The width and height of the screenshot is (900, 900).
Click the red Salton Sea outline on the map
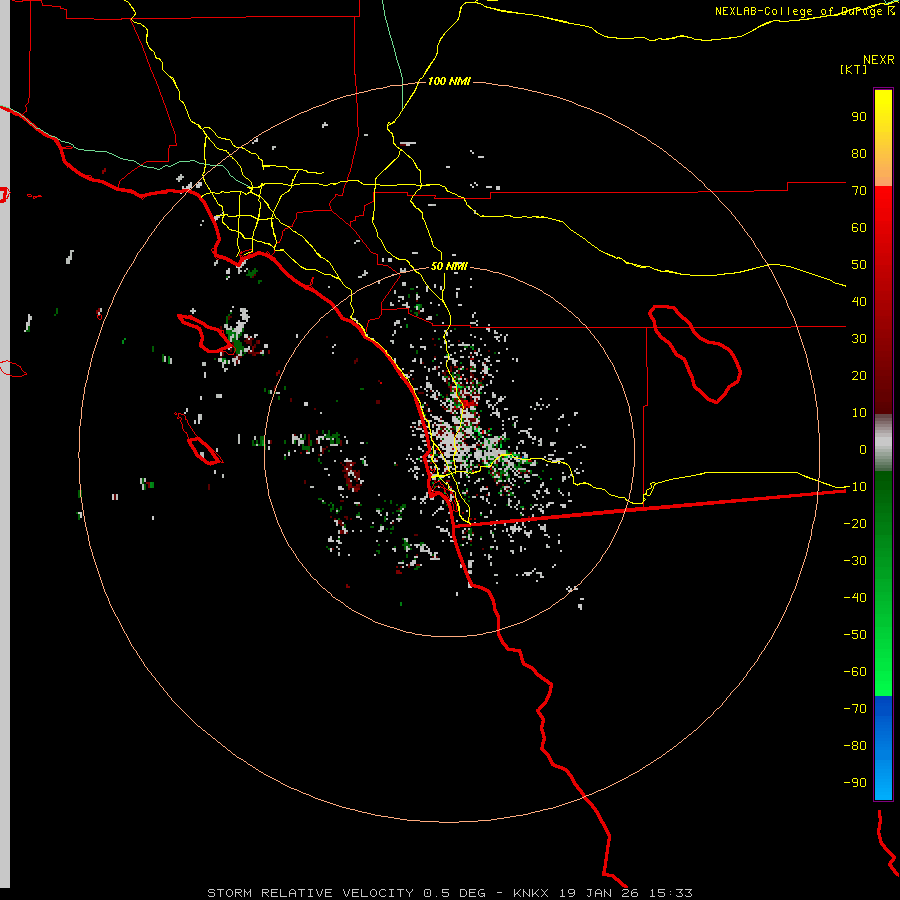695,354
